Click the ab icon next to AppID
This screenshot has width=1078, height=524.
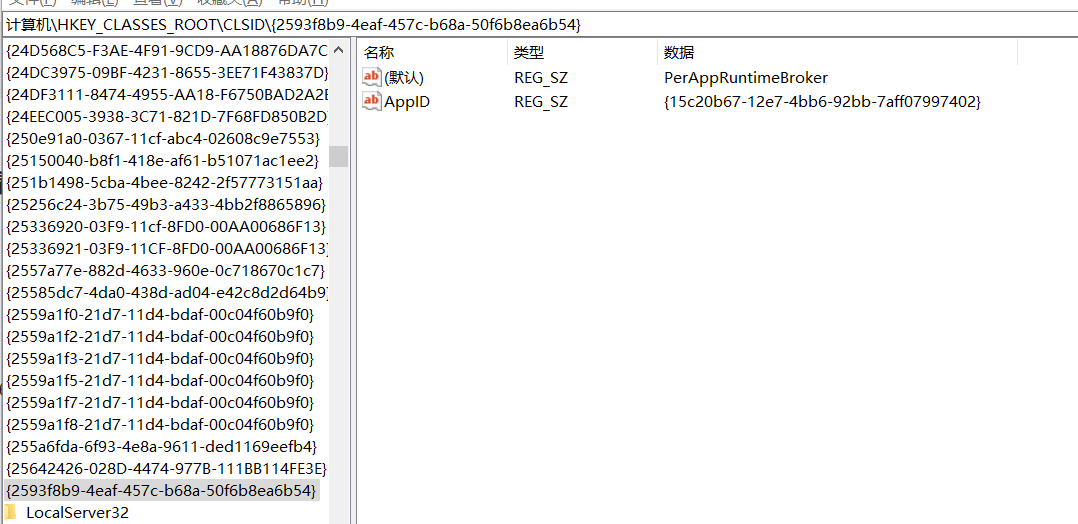[x=372, y=102]
